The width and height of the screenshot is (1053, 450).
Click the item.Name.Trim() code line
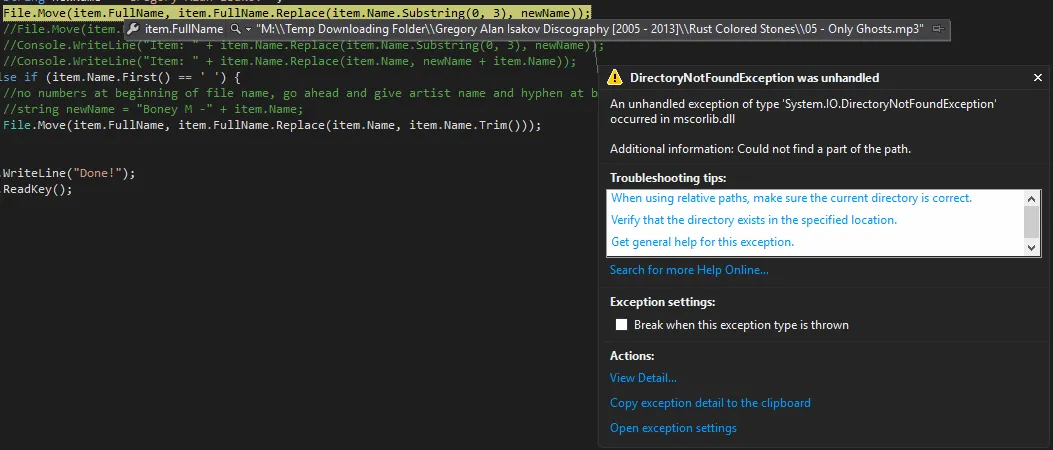pyautogui.click(x=272, y=125)
